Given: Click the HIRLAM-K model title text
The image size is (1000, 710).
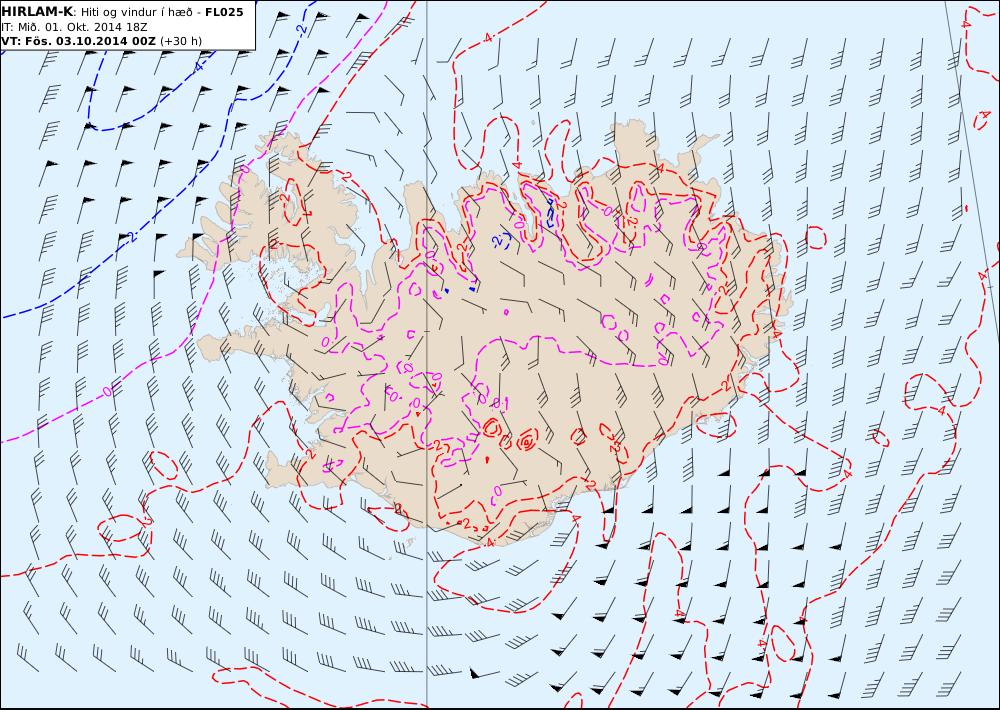Looking at the screenshot, I should click(x=37, y=12).
